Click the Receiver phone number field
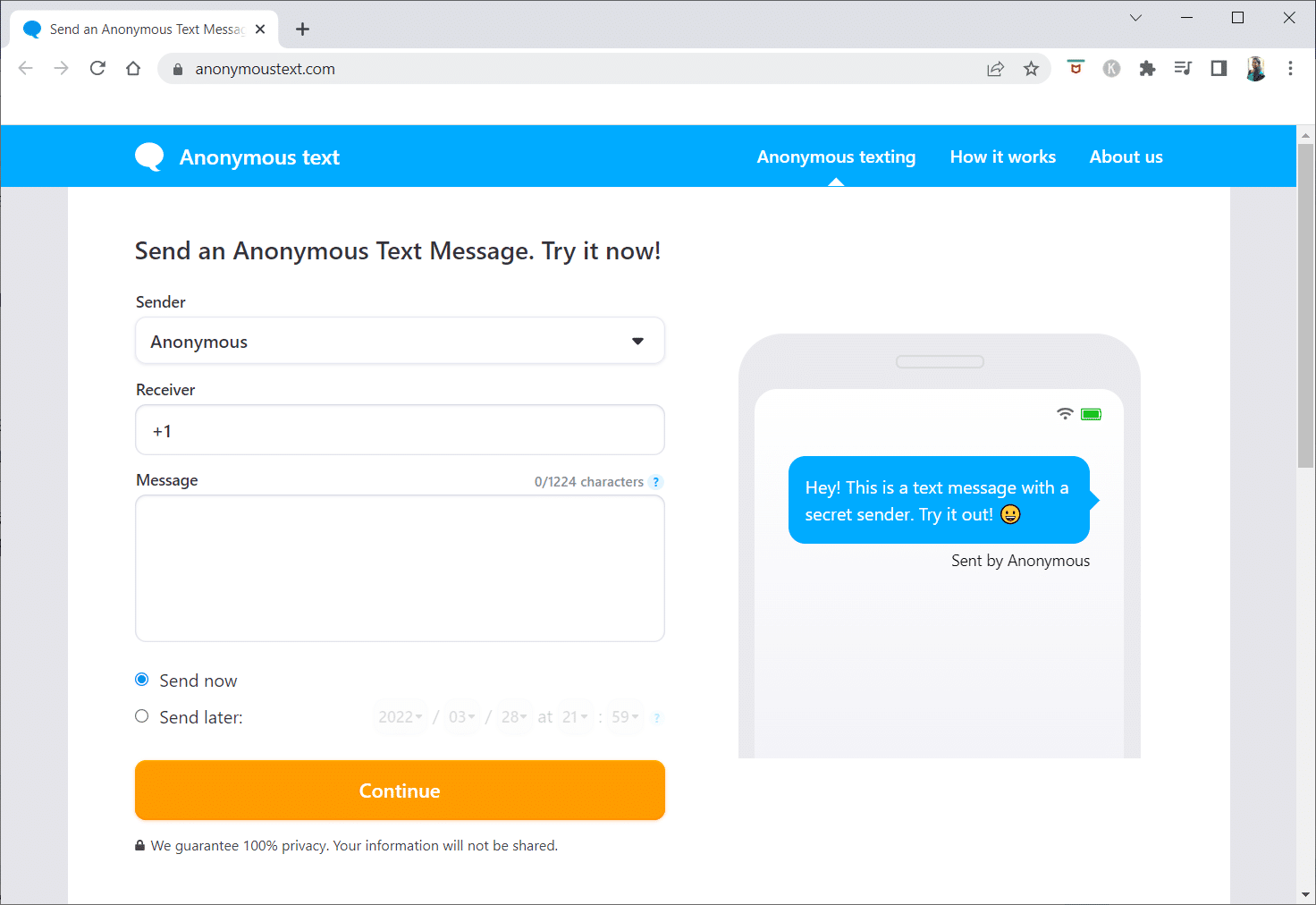This screenshot has height=905, width=1316. [400, 430]
